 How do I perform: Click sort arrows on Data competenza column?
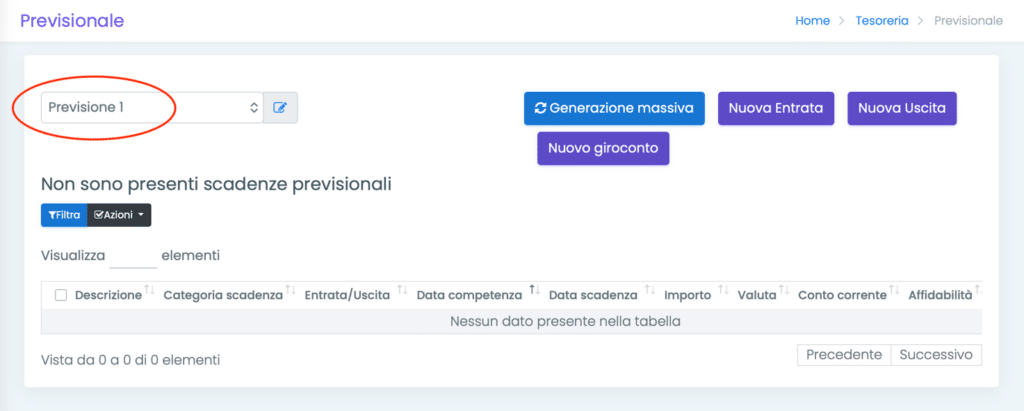click(x=535, y=291)
